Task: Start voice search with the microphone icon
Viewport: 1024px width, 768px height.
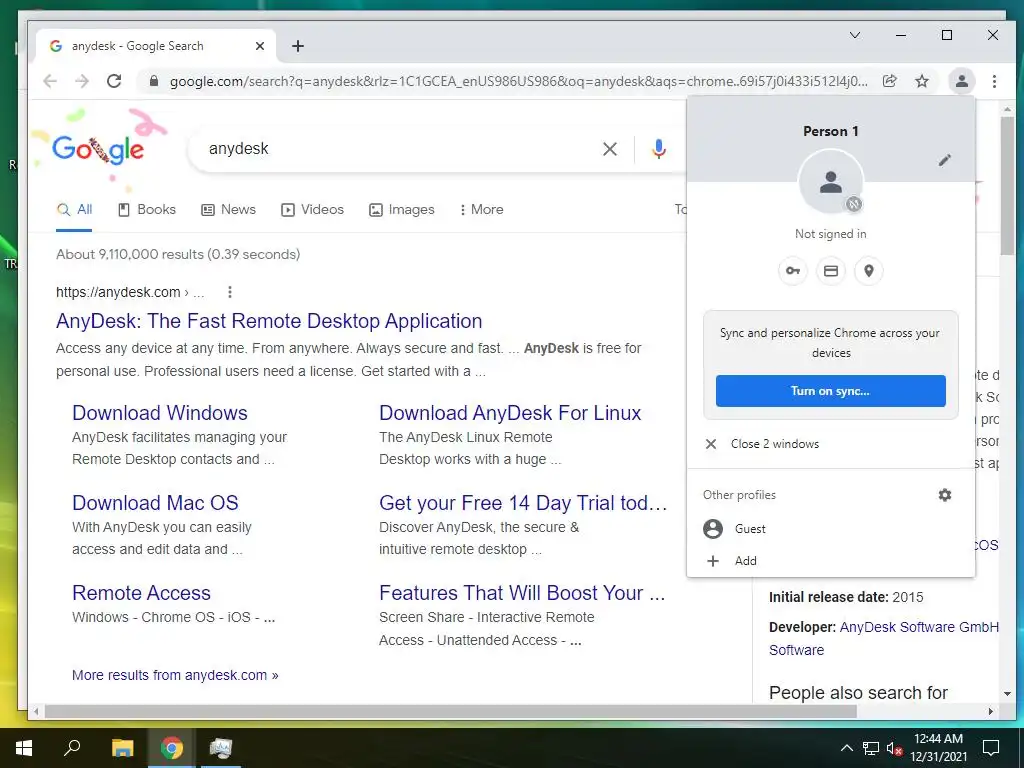Action: 659,149
